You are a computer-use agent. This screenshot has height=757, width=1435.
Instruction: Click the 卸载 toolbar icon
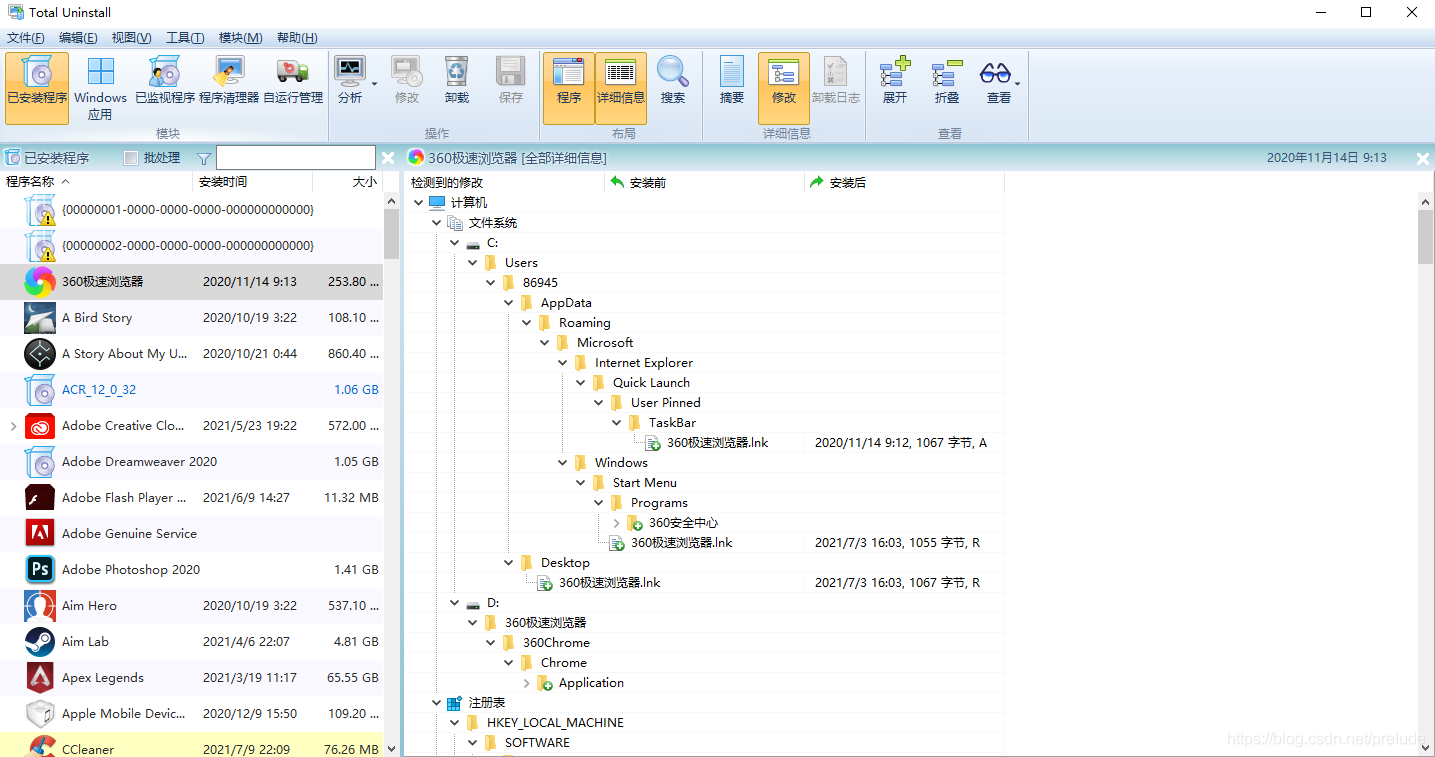(457, 80)
